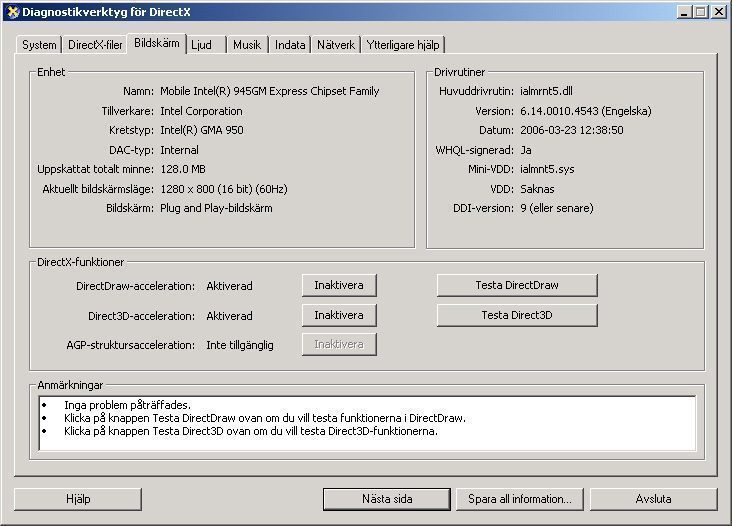Click the greyed-out Inaktivera button for AGP-struktursacceleration
The width and height of the screenshot is (732, 526).
click(339, 344)
